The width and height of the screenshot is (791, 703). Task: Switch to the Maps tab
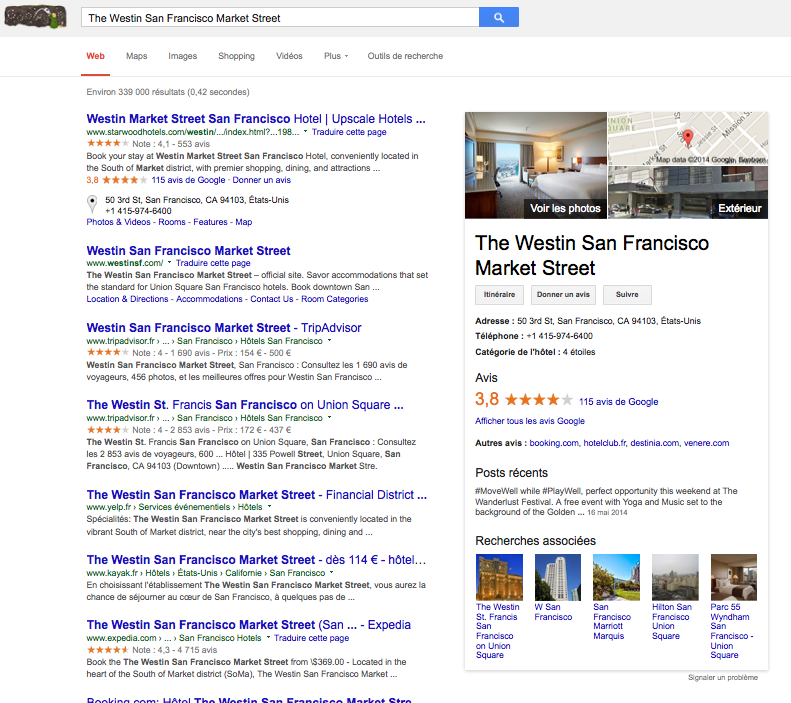(x=137, y=56)
